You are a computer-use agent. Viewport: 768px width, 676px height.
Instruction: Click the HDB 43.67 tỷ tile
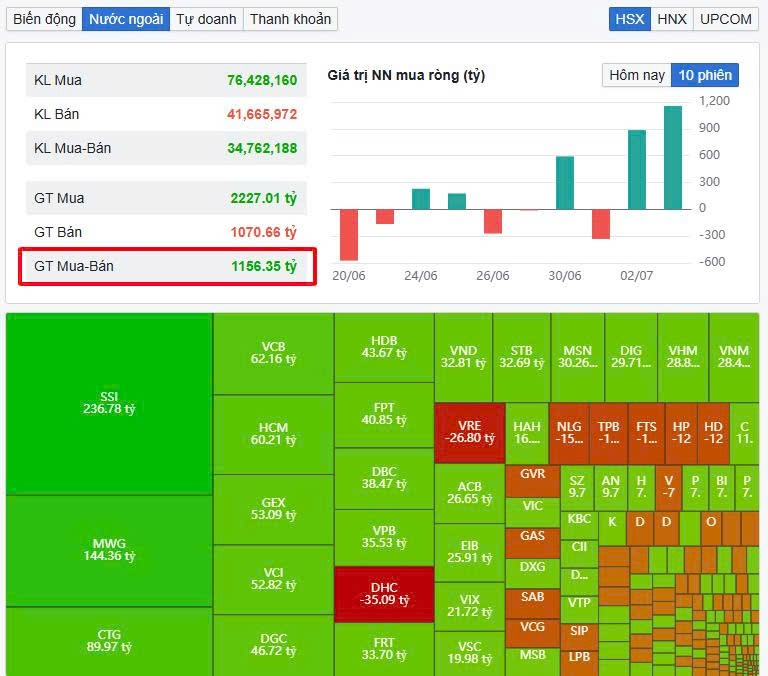tap(384, 347)
